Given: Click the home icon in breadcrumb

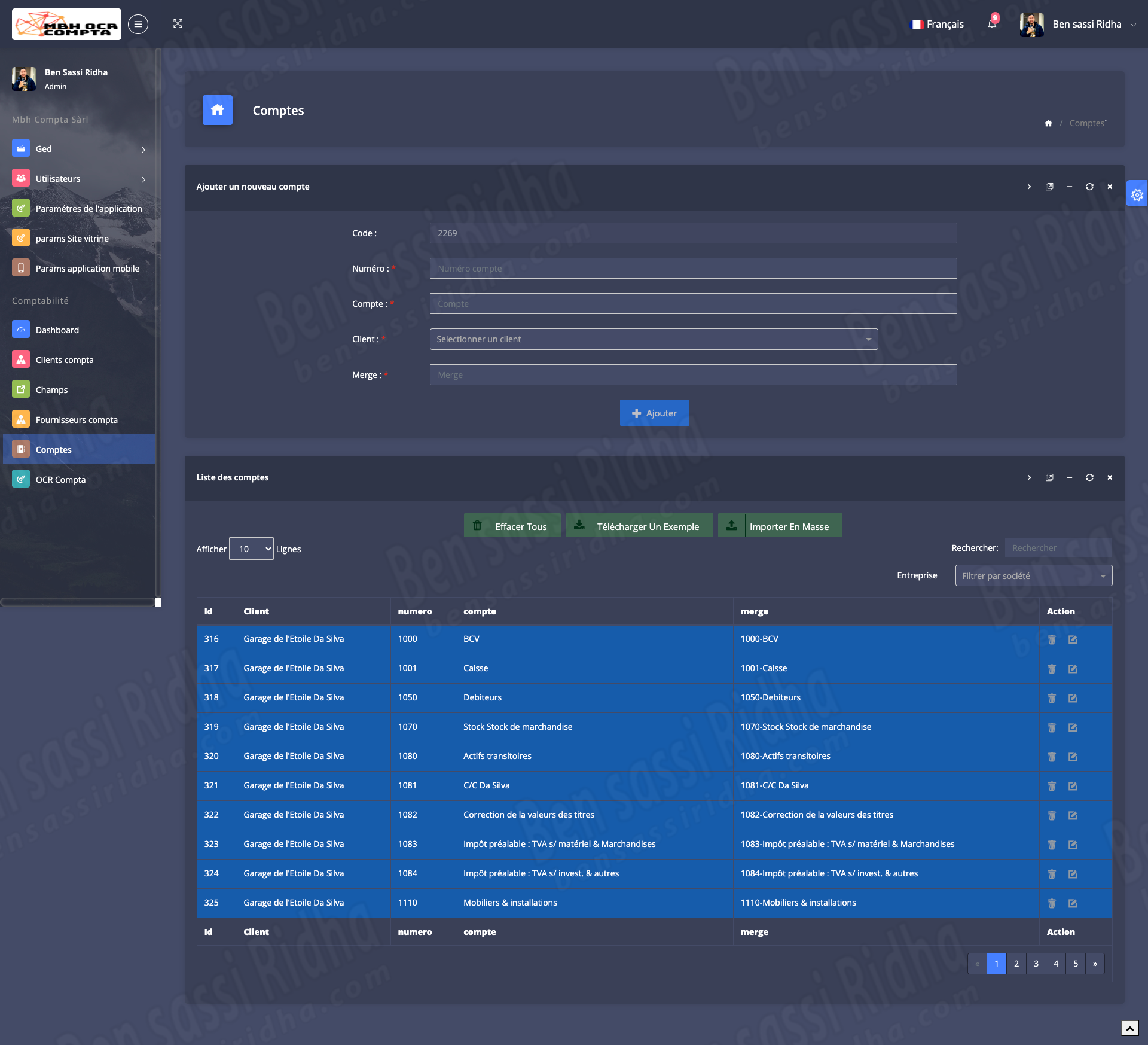Looking at the screenshot, I should [1048, 123].
